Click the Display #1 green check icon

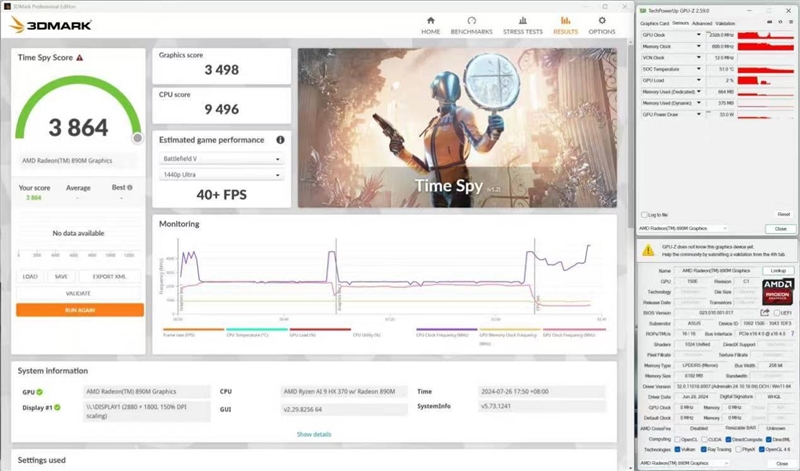coord(57,407)
